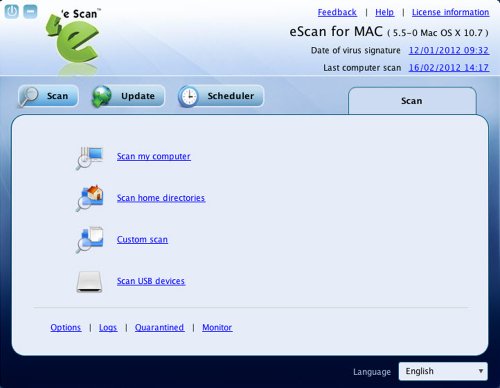Open the Quarantined link
The width and height of the screenshot is (500, 388).
[x=159, y=328]
